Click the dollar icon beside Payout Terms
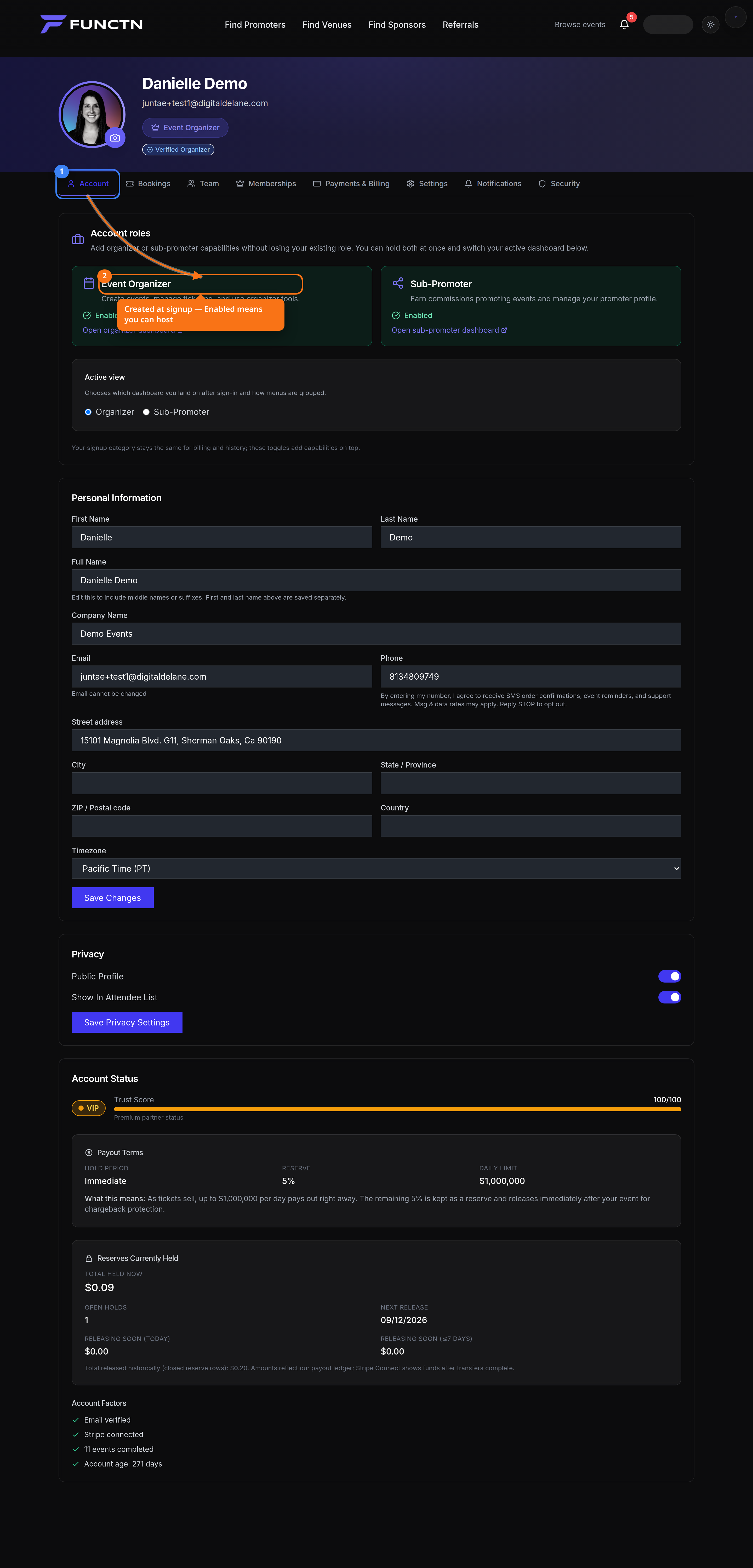753x1568 pixels. pyautogui.click(x=89, y=1152)
